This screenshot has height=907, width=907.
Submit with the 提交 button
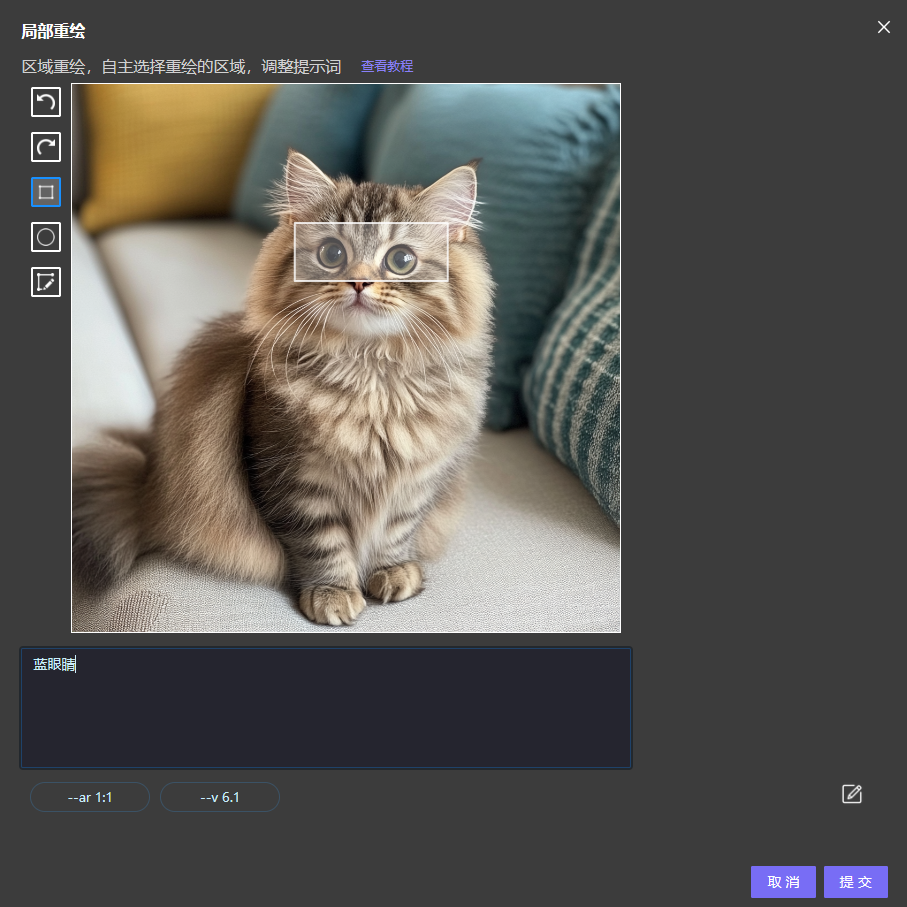856,882
